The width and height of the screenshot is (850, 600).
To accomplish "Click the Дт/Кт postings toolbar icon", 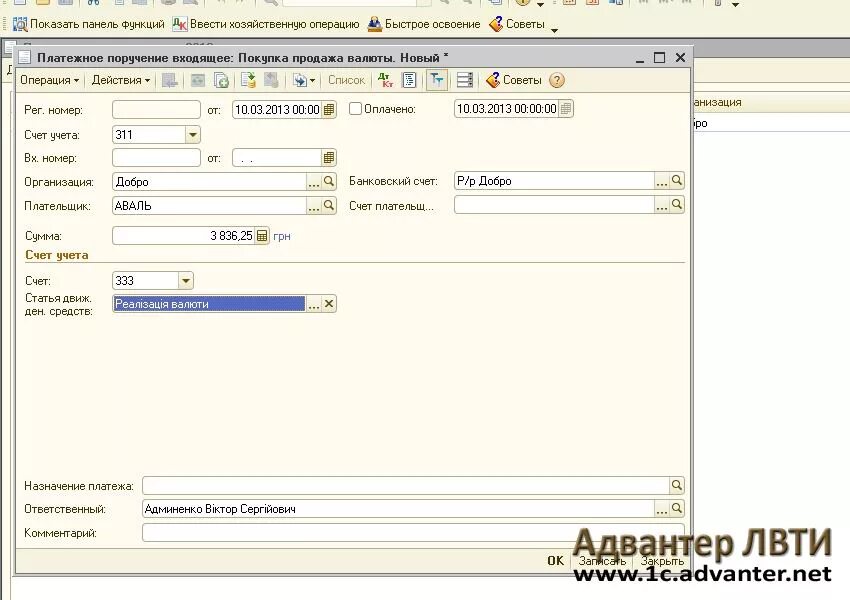I will [x=385, y=80].
